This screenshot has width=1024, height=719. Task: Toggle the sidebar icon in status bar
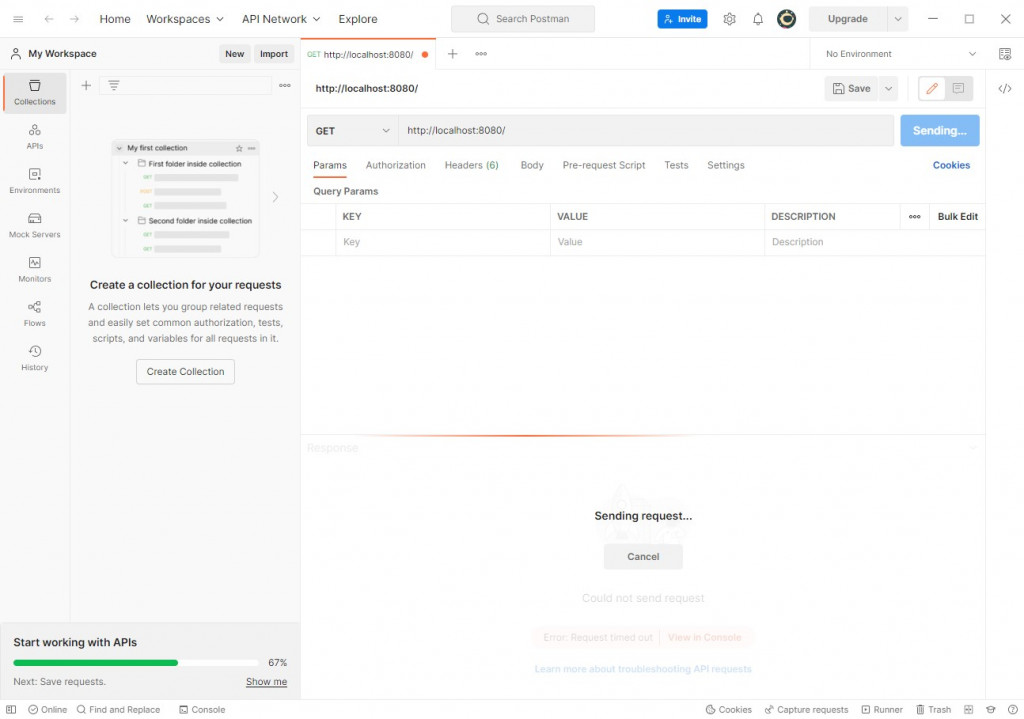pos(11,709)
